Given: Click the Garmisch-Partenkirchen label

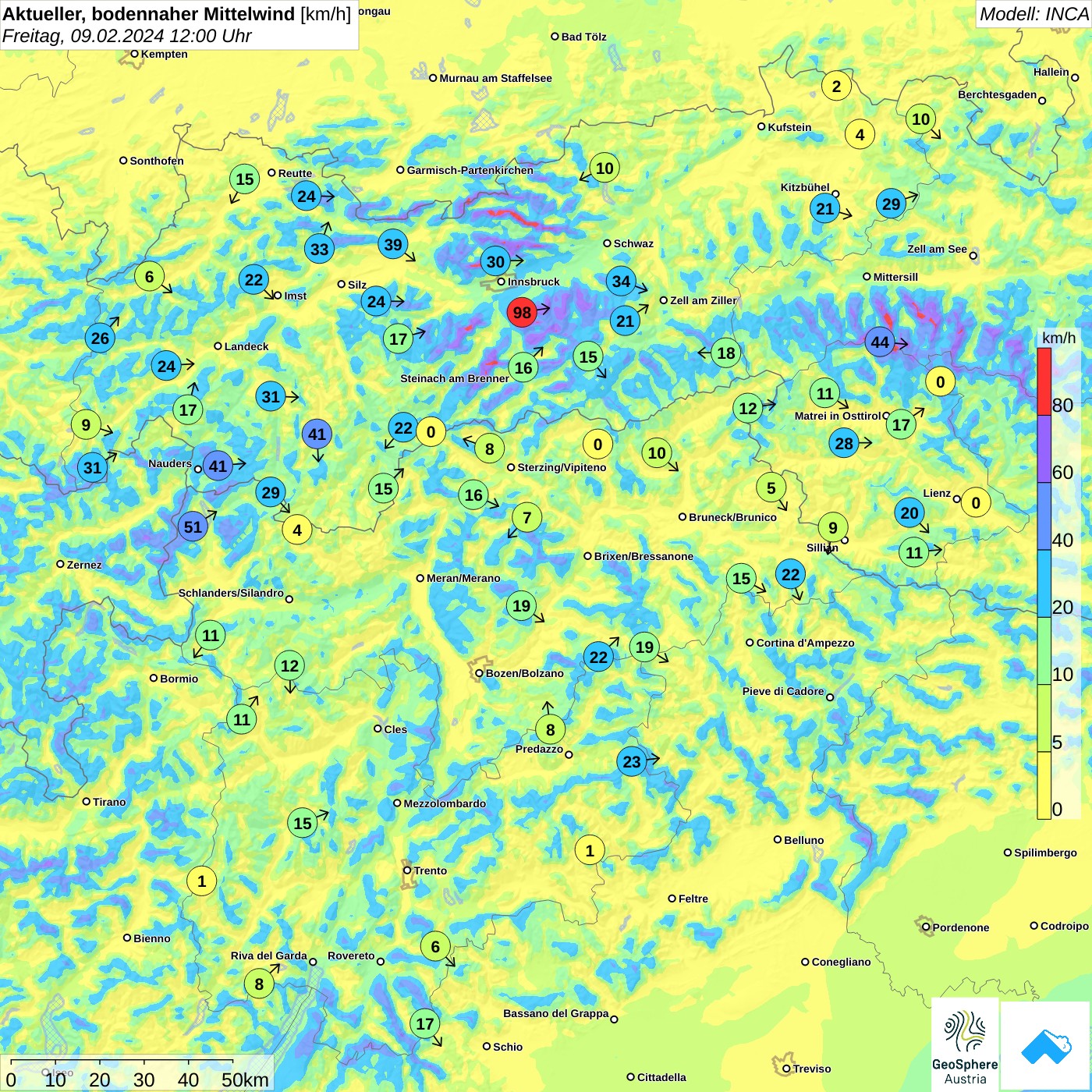Looking at the screenshot, I should coord(470,170).
